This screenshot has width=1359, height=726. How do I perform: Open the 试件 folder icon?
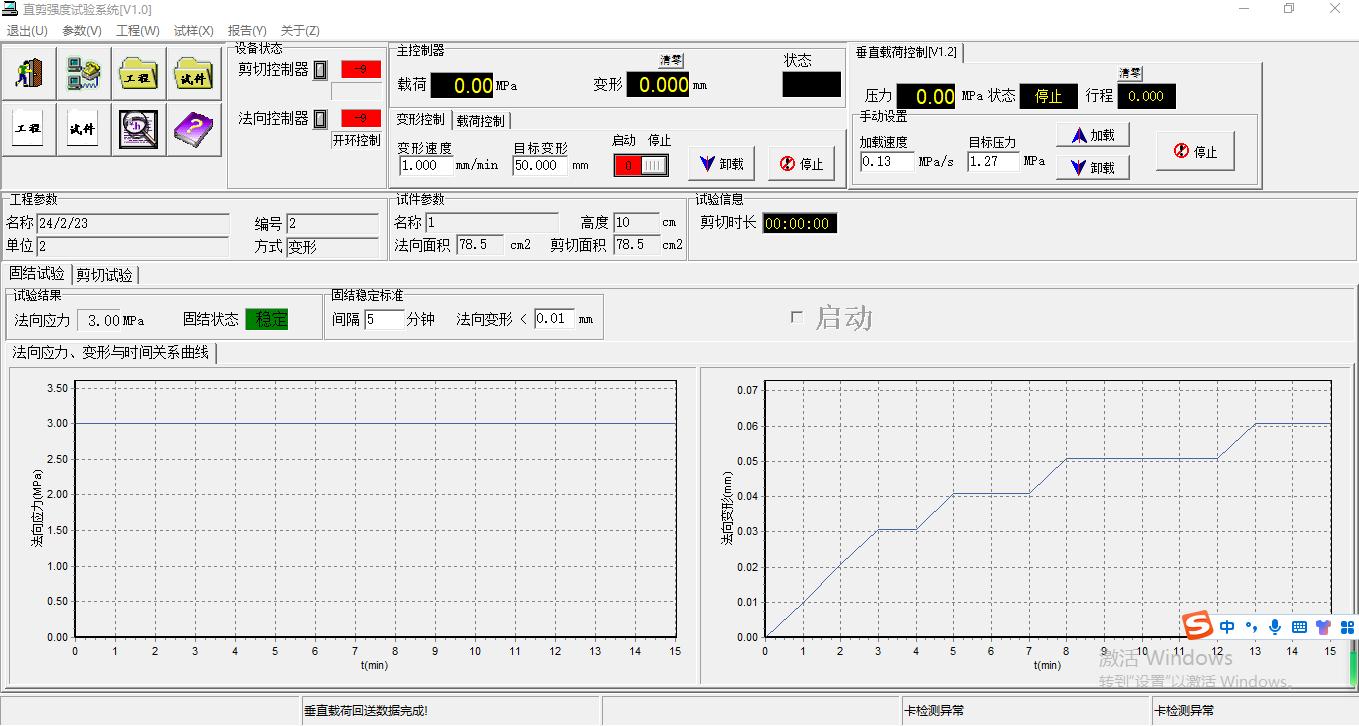192,73
